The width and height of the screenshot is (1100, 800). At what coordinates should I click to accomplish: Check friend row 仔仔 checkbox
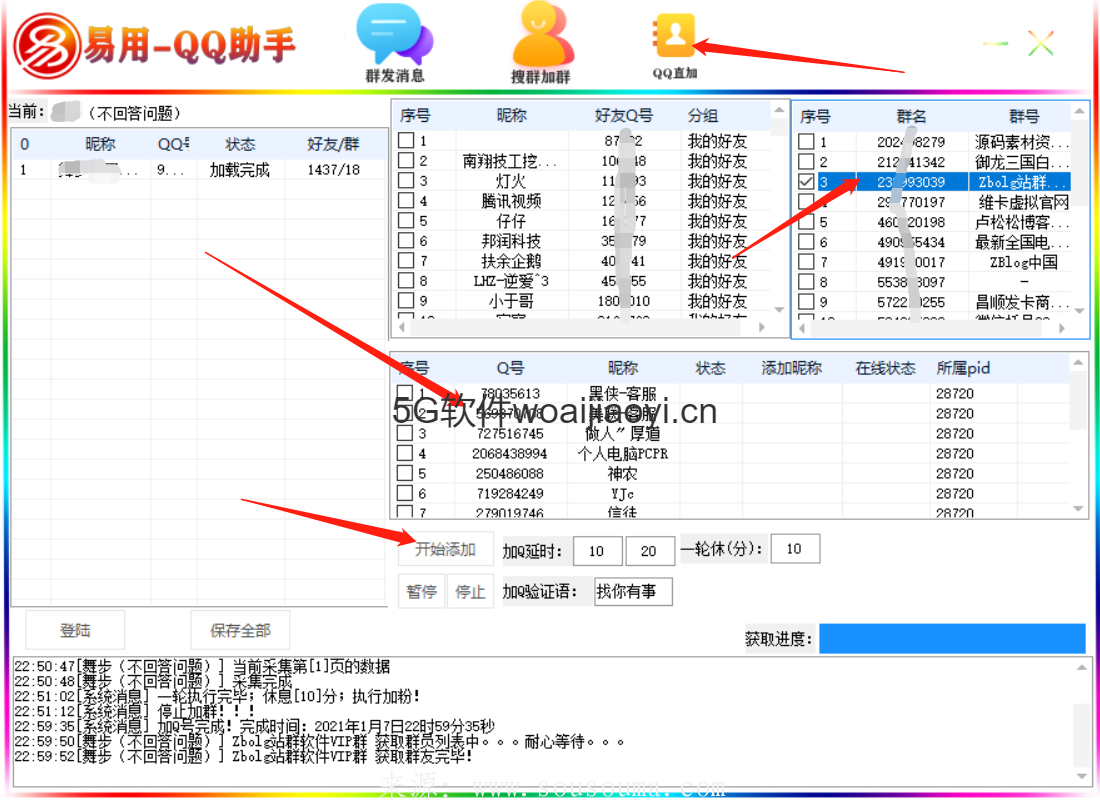click(x=405, y=220)
